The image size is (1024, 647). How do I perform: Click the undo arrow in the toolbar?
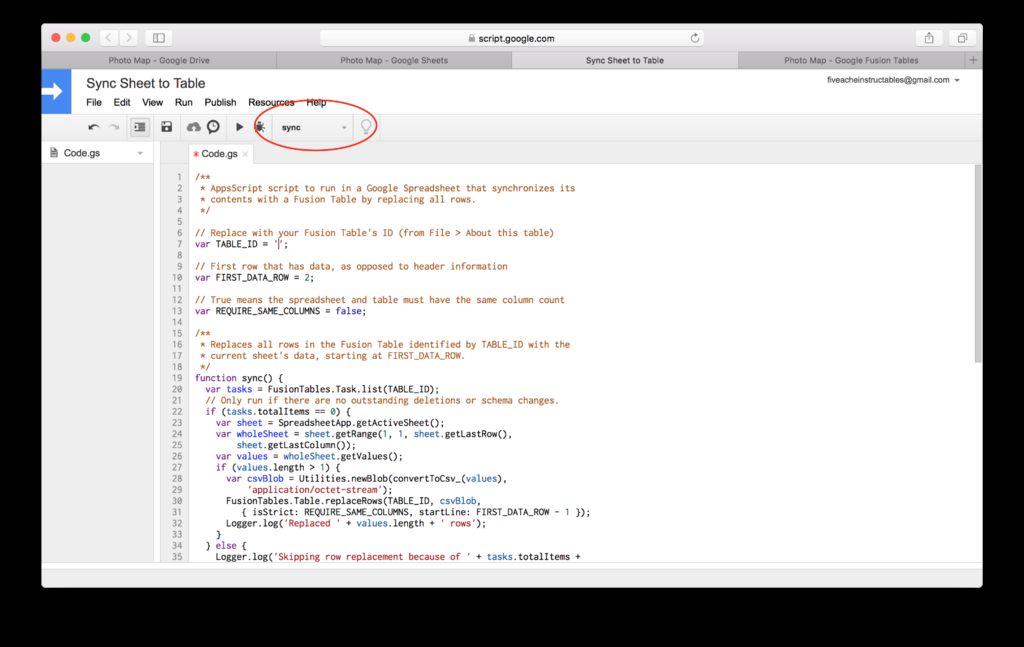pyautogui.click(x=94, y=127)
